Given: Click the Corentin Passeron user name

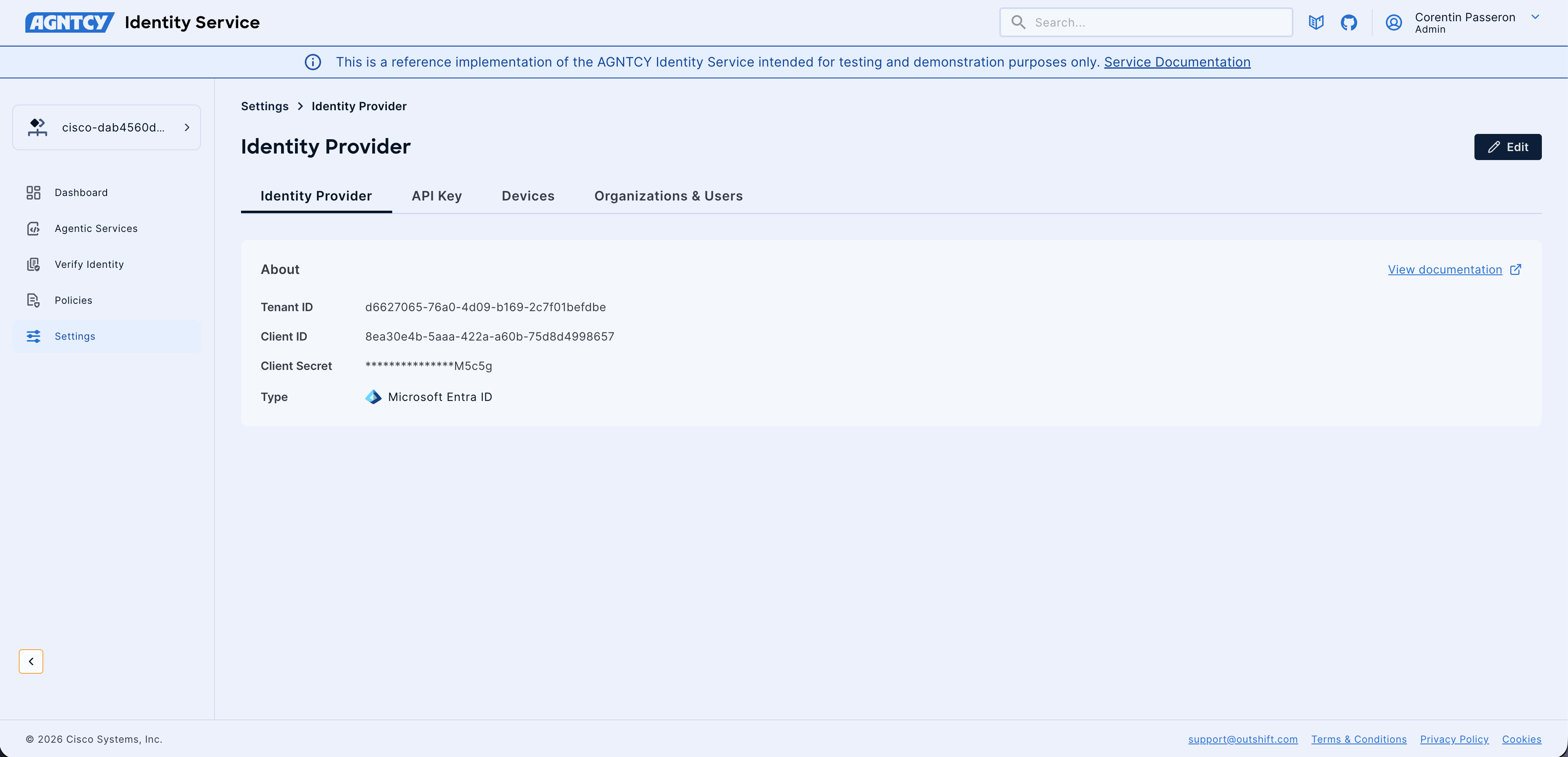Looking at the screenshot, I should click(1465, 17).
